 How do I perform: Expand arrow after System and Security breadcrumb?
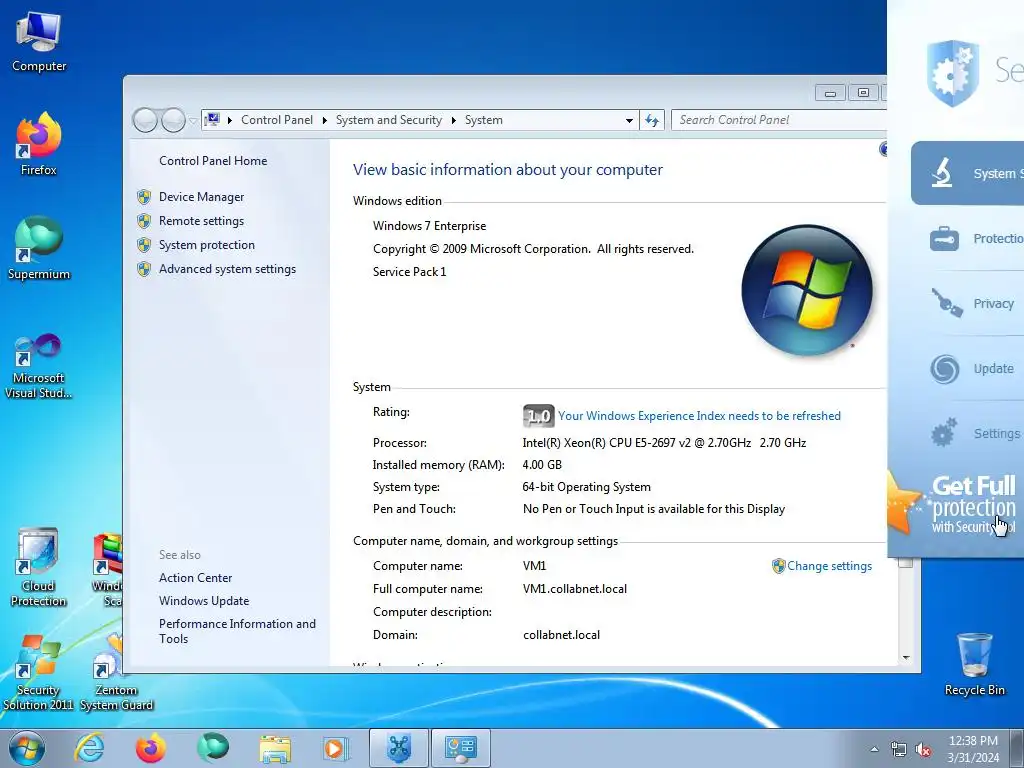[x=453, y=120]
